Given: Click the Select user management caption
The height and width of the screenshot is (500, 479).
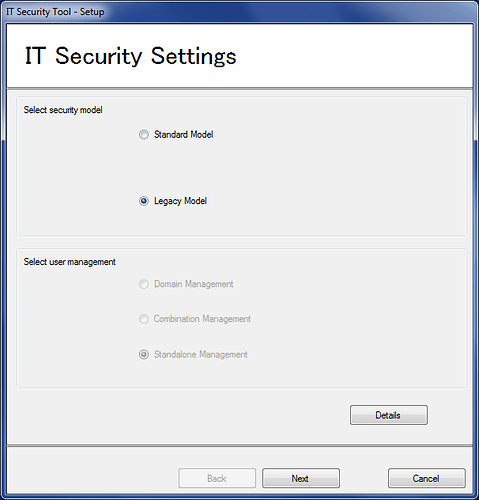Looking at the screenshot, I should point(70,262).
